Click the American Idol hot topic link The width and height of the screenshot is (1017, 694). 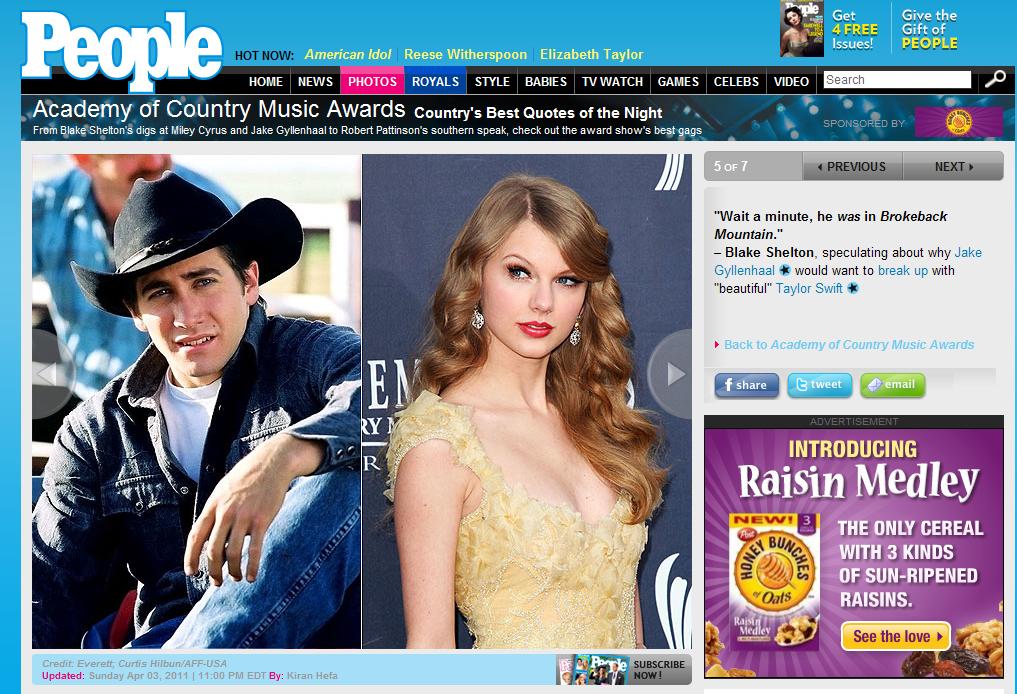(x=348, y=54)
